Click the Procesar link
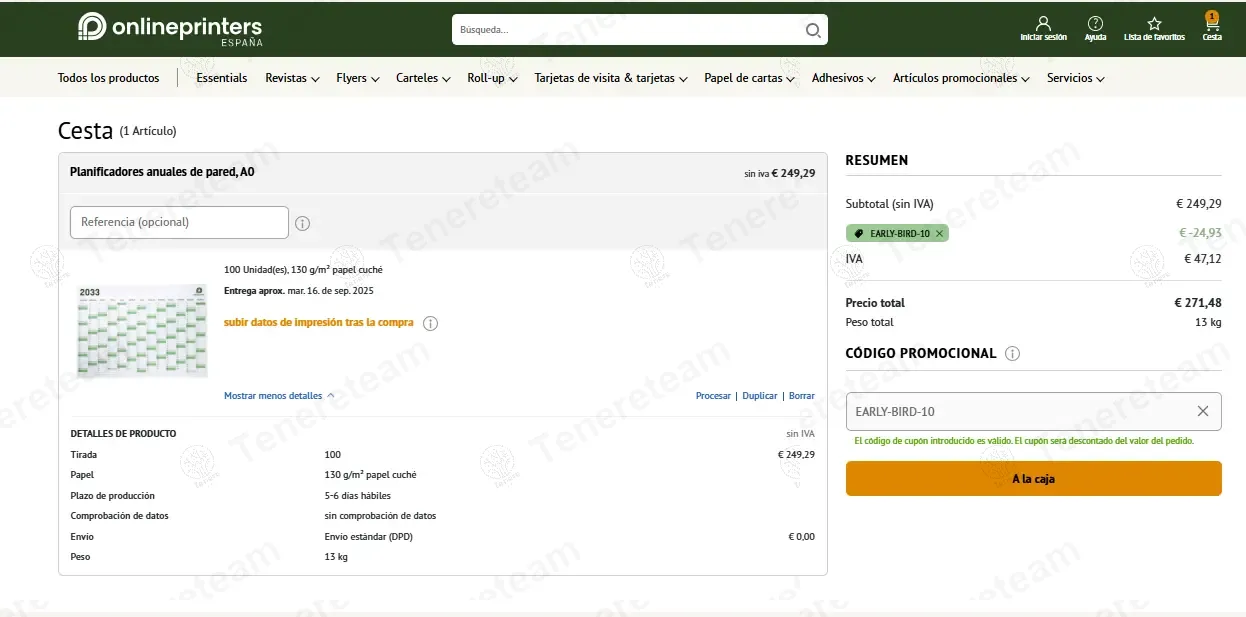 713,396
